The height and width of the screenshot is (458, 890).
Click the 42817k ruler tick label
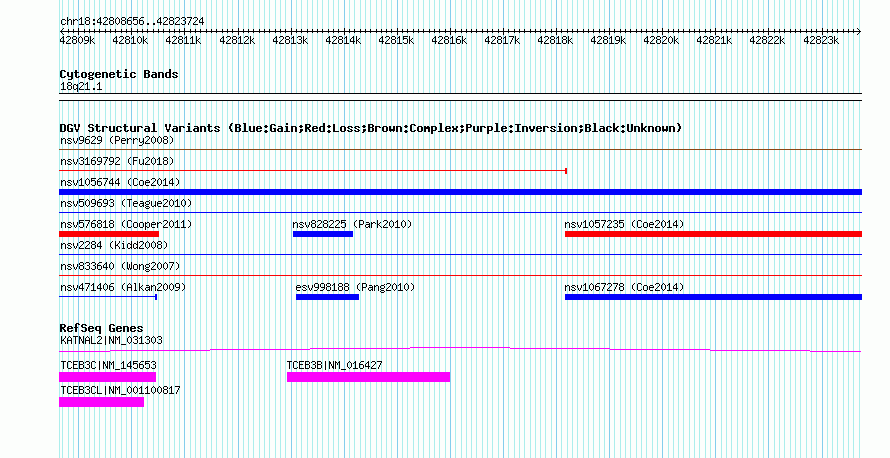point(502,41)
